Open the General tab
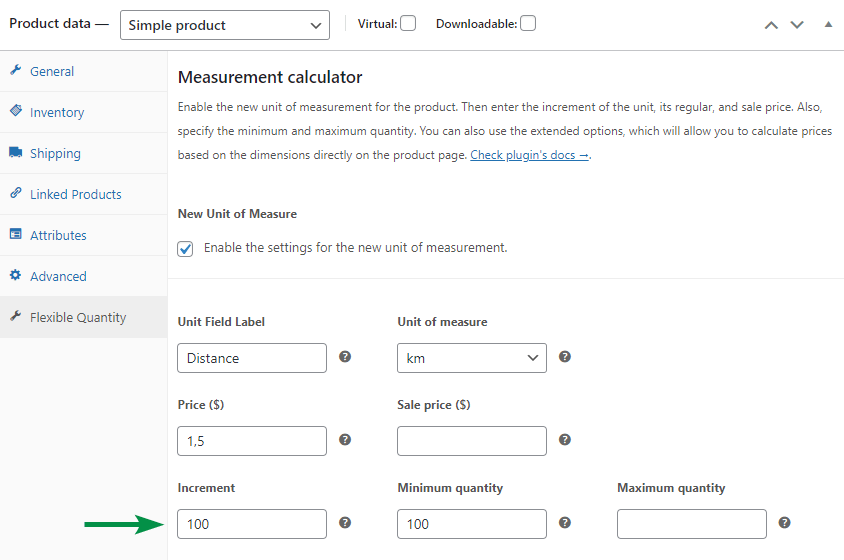This screenshot has height=560, width=844. 83,71
